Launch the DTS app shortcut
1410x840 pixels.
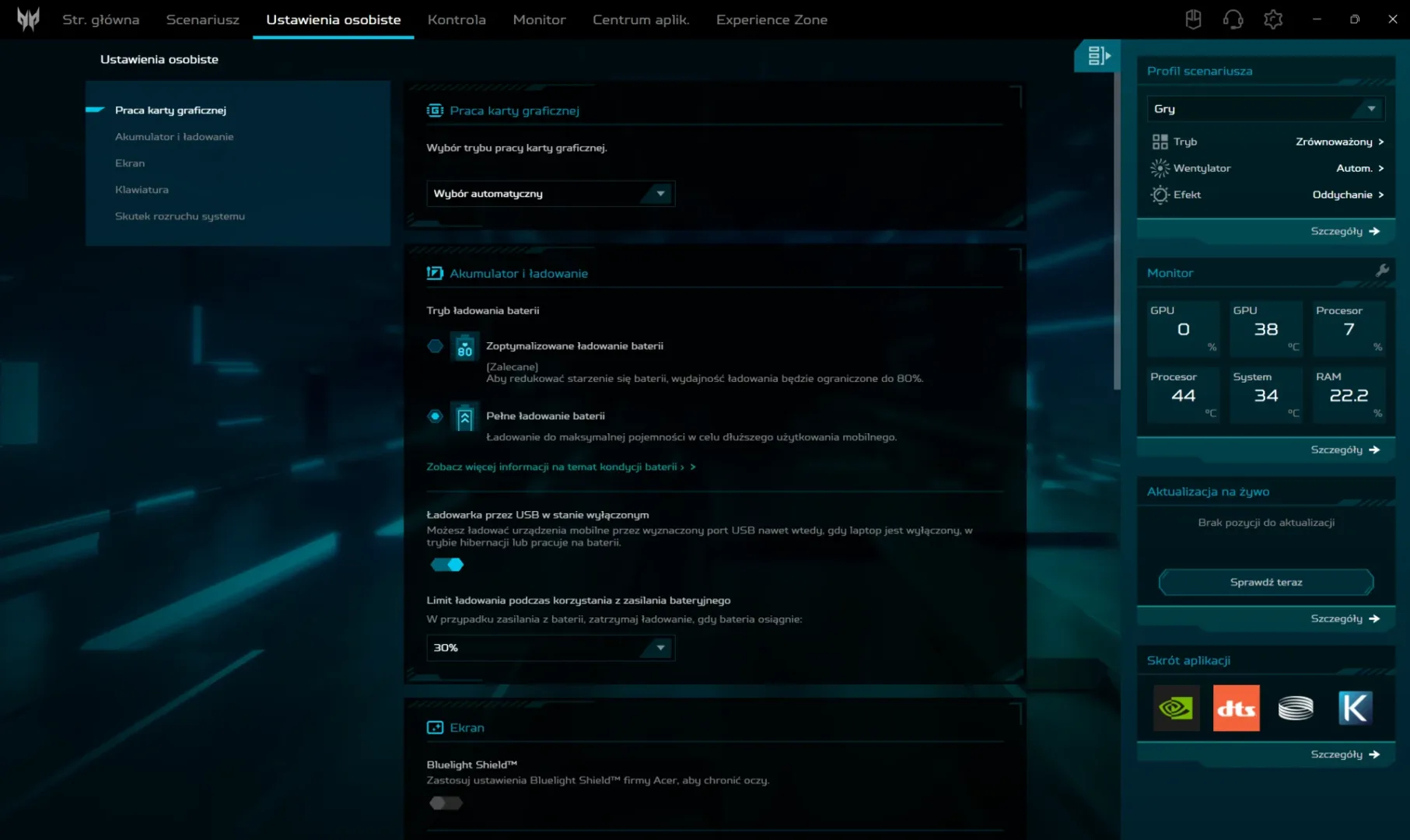(x=1237, y=708)
